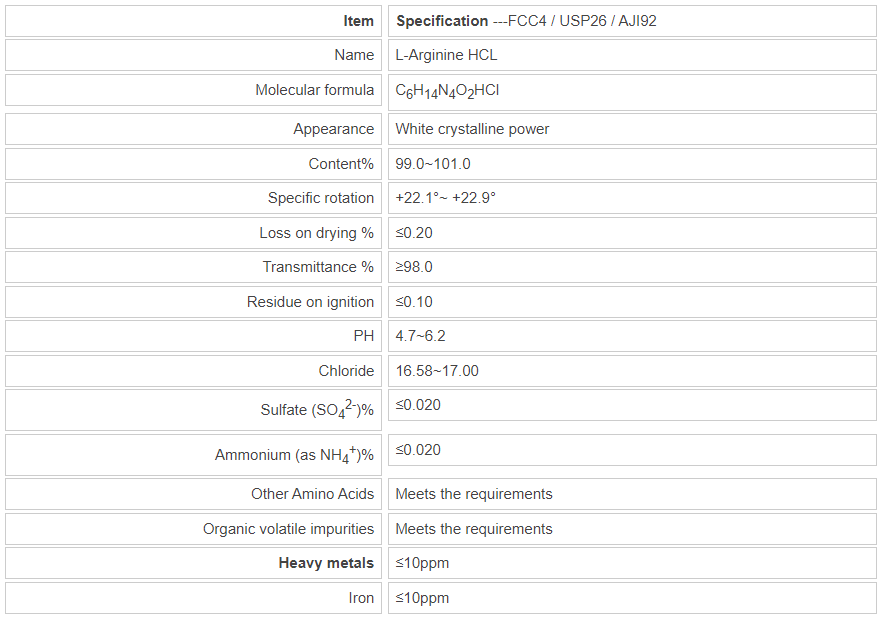Select the specific rotation value +22.1°~ +22.9°
This screenshot has height=620, width=884.
tap(445, 198)
